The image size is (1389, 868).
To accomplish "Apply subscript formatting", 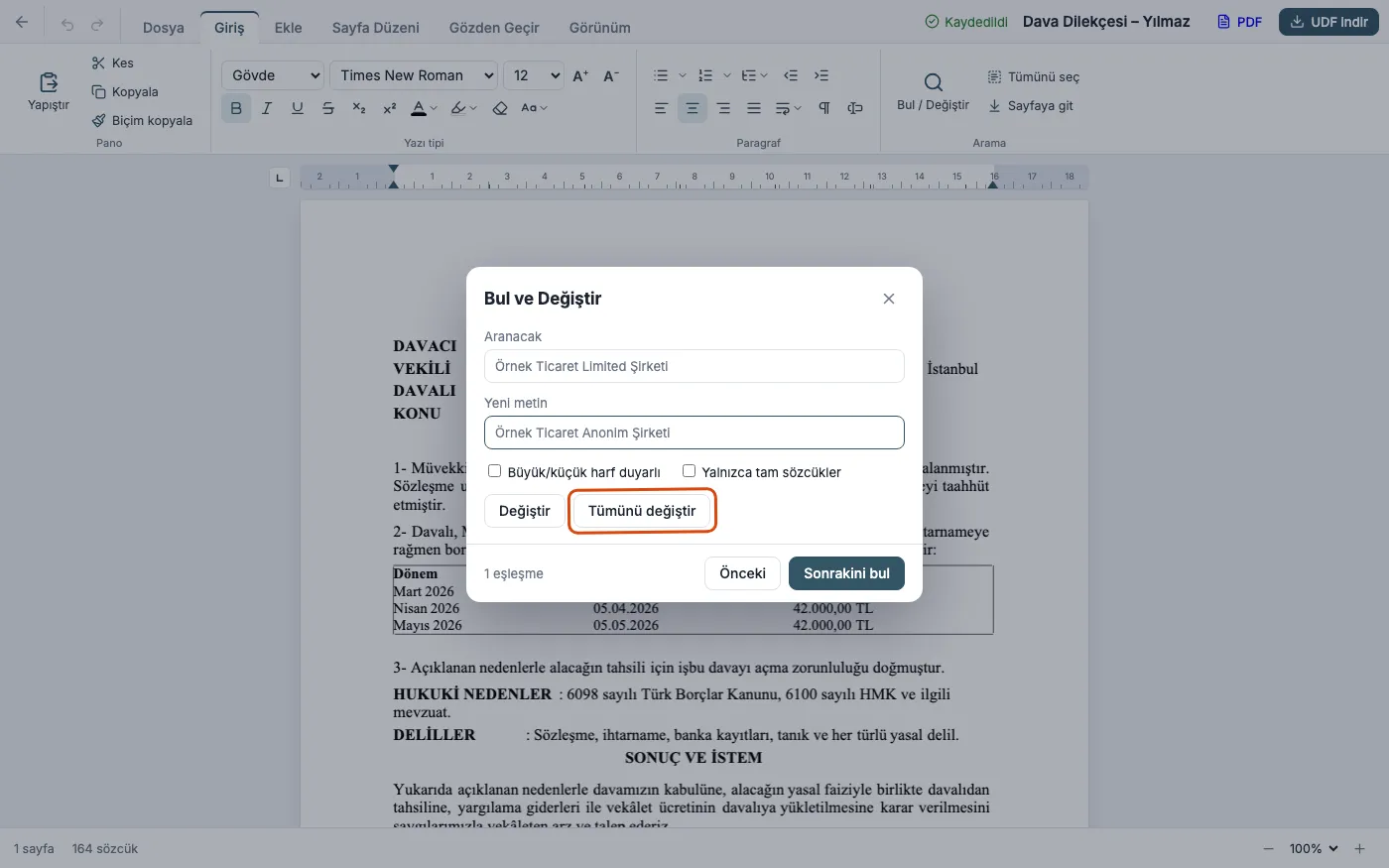I will point(358,108).
